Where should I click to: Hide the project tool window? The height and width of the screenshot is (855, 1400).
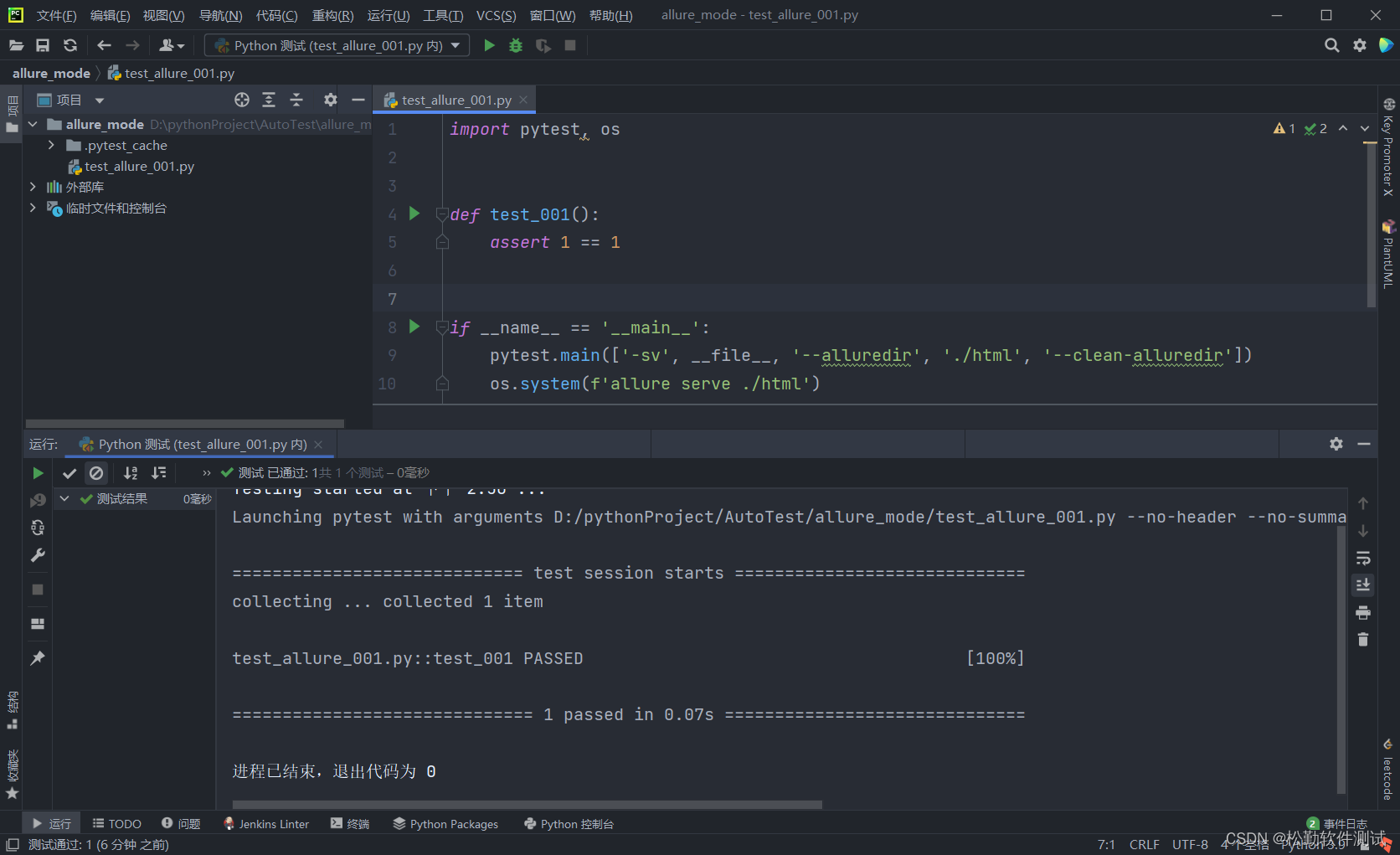click(358, 100)
